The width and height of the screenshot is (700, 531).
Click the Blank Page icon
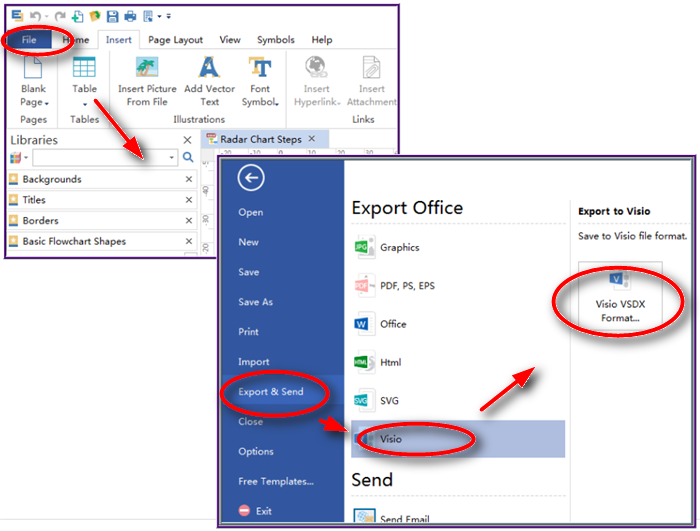[x=33, y=67]
